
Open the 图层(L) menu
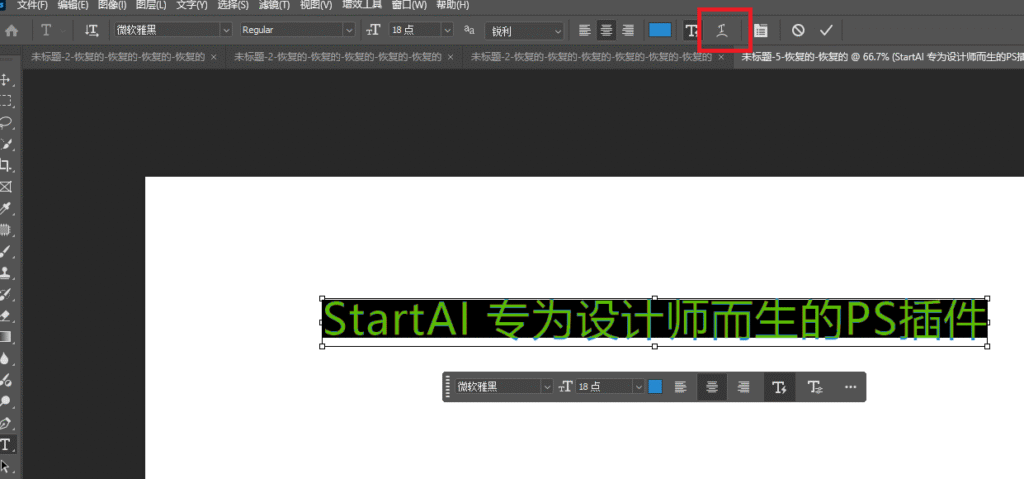pos(151,5)
